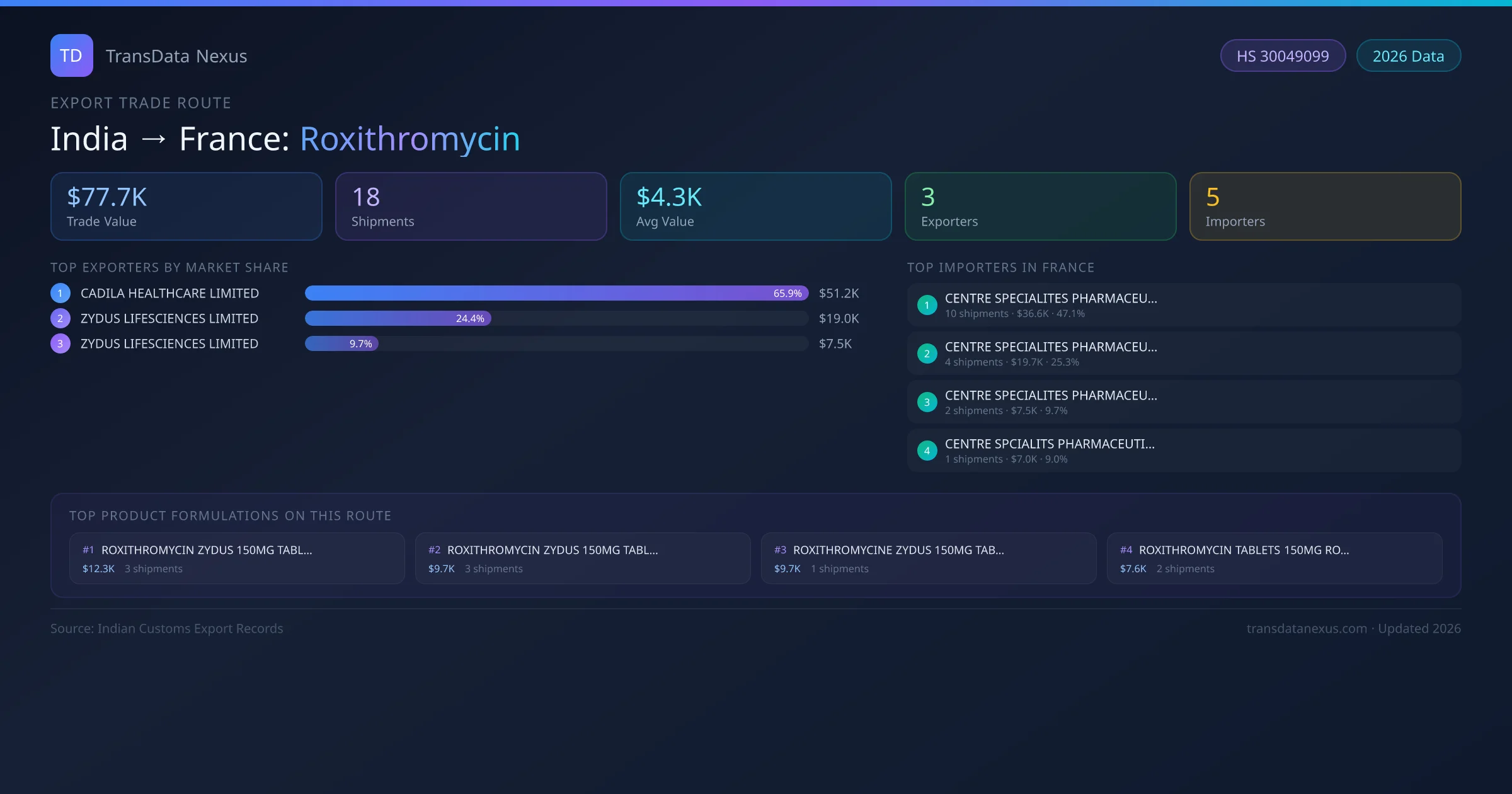Switch to the Top Importers in France section
1512x794 pixels.
[1002, 267]
